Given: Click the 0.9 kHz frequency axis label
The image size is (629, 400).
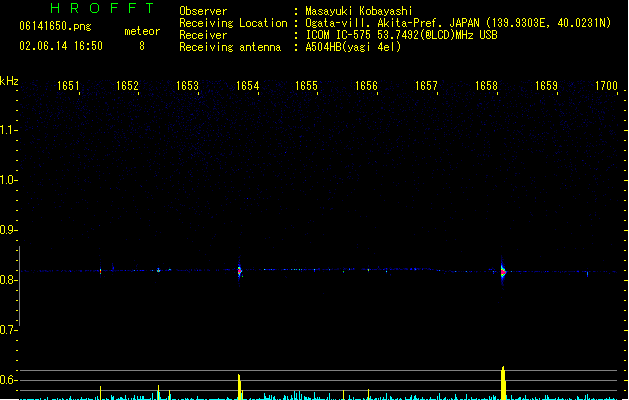Looking at the screenshot, I should click(x=8, y=230).
